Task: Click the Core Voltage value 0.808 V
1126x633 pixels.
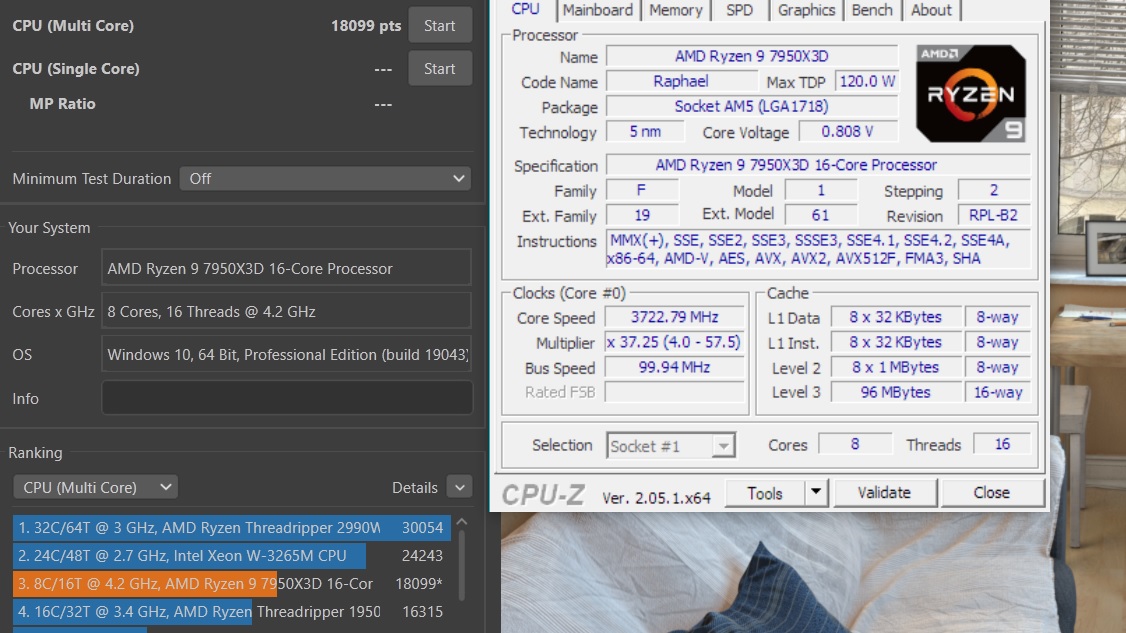Action: pos(847,131)
